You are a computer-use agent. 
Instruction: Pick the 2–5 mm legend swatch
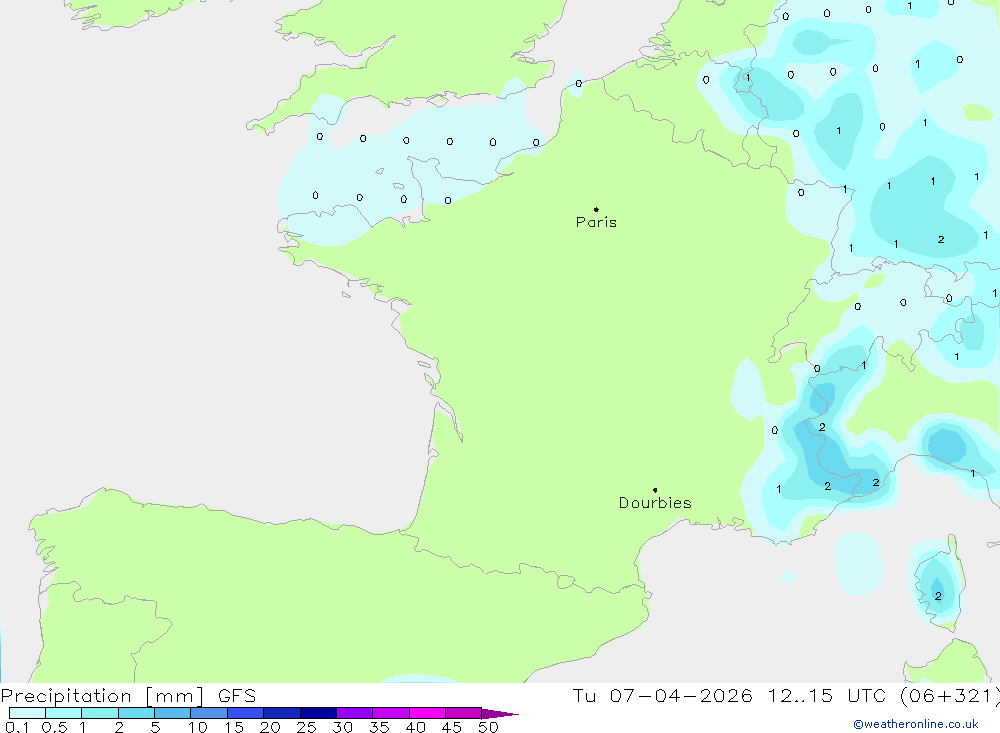point(136,713)
